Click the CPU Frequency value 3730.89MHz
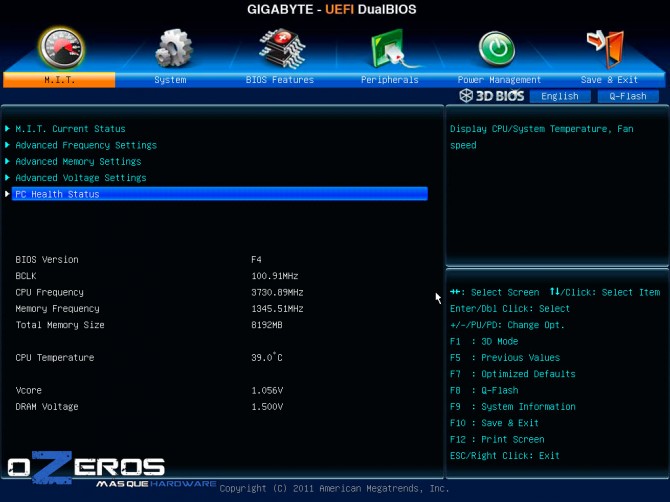This screenshot has height=502, width=670. click(277, 292)
